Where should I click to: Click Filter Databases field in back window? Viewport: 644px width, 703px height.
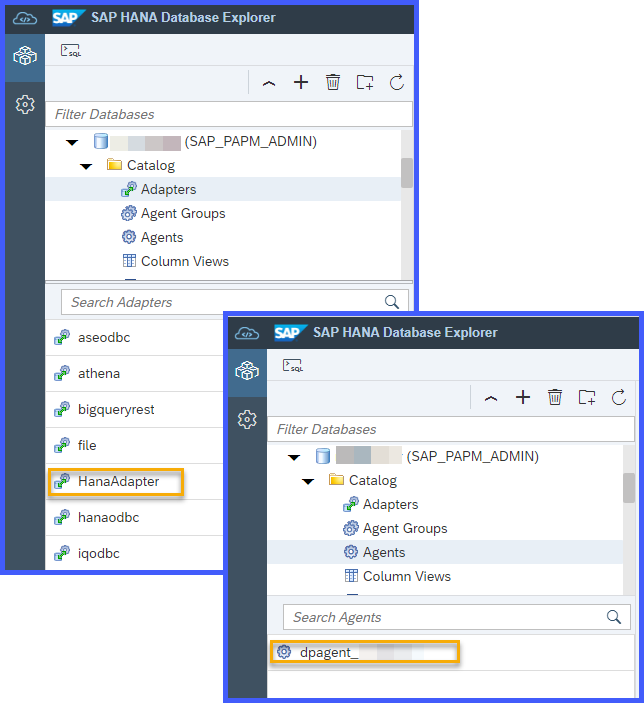pyautogui.click(x=229, y=114)
